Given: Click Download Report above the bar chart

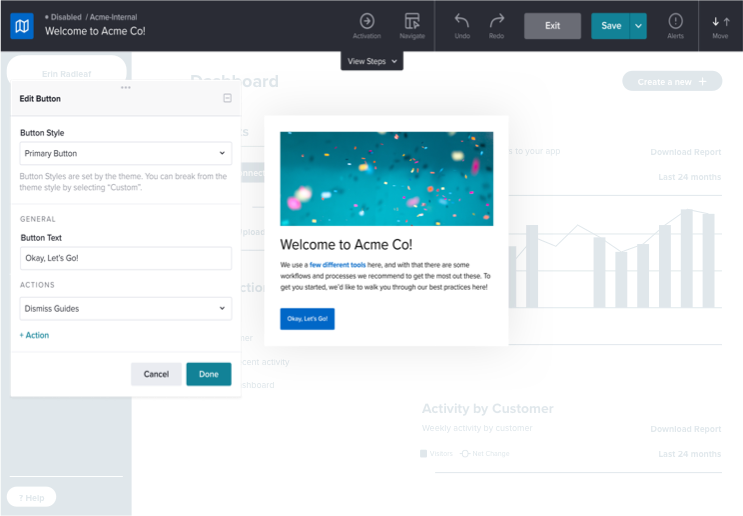Looking at the screenshot, I should (686, 152).
